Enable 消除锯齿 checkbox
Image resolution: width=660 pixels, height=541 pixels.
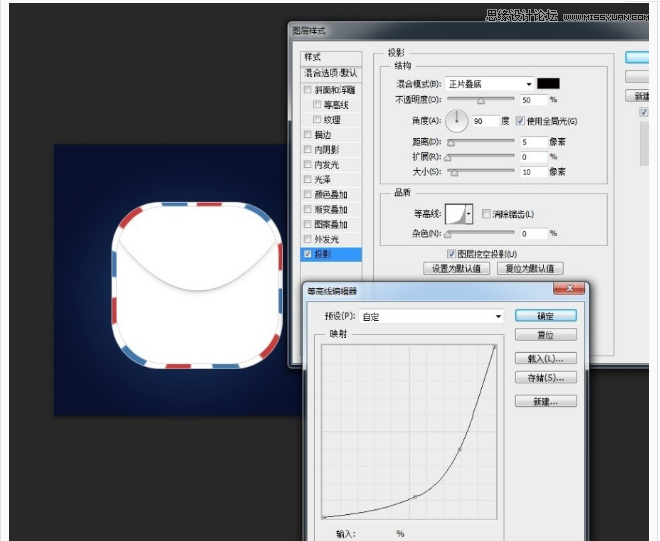click(x=486, y=214)
